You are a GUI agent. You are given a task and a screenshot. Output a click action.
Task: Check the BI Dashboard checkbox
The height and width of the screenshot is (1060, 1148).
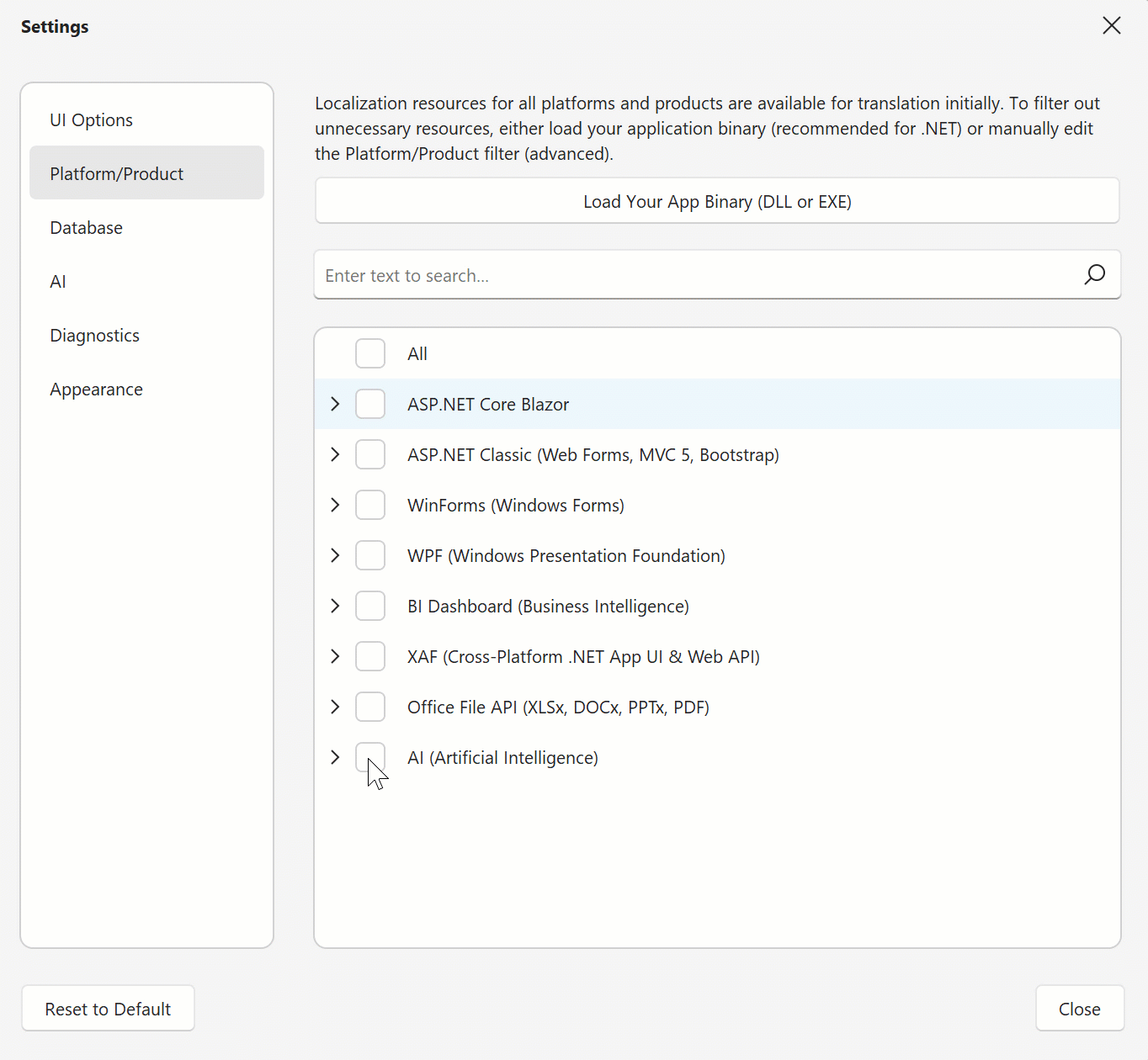click(370, 606)
